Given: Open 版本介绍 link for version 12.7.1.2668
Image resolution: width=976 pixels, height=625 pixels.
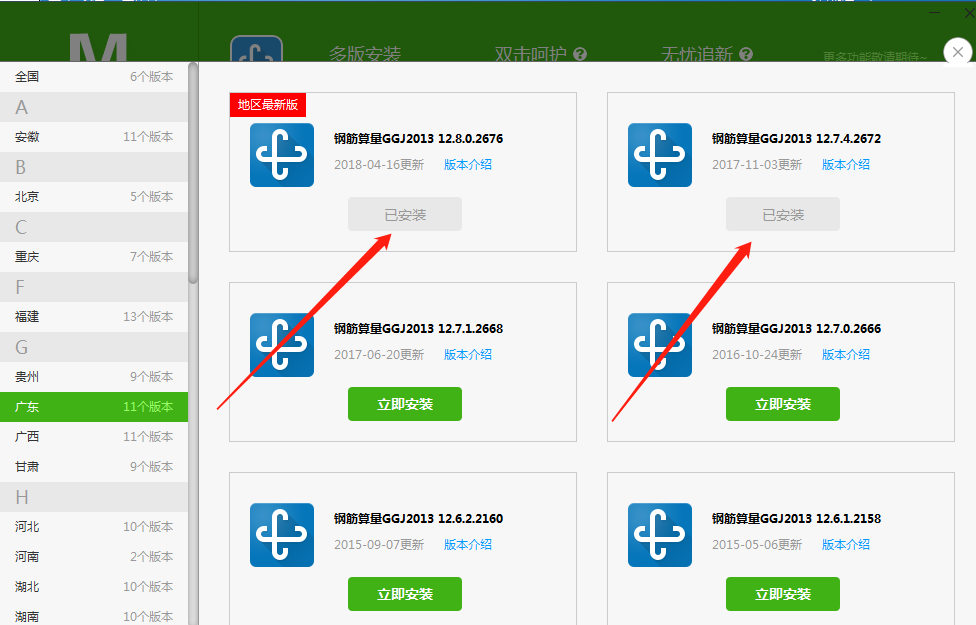Looking at the screenshot, I should [x=467, y=354].
